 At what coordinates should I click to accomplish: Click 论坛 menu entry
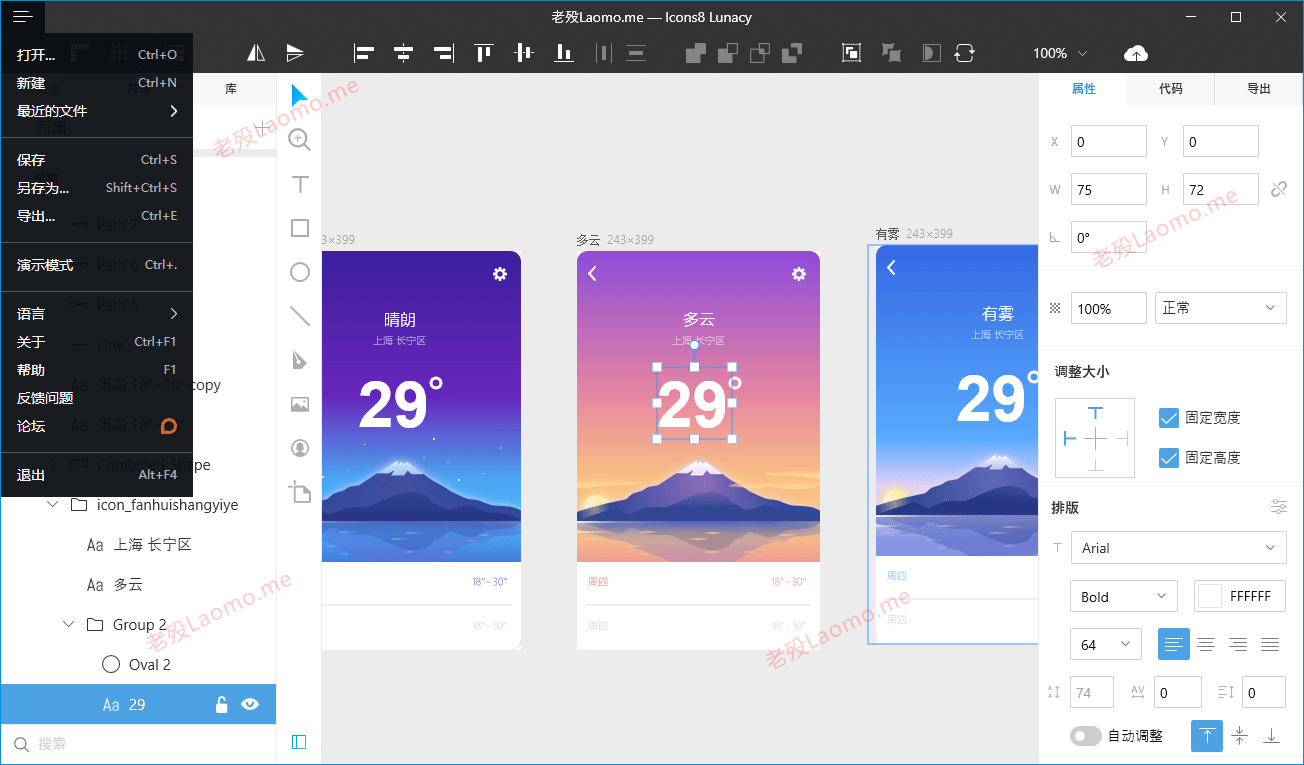(x=96, y=426)
